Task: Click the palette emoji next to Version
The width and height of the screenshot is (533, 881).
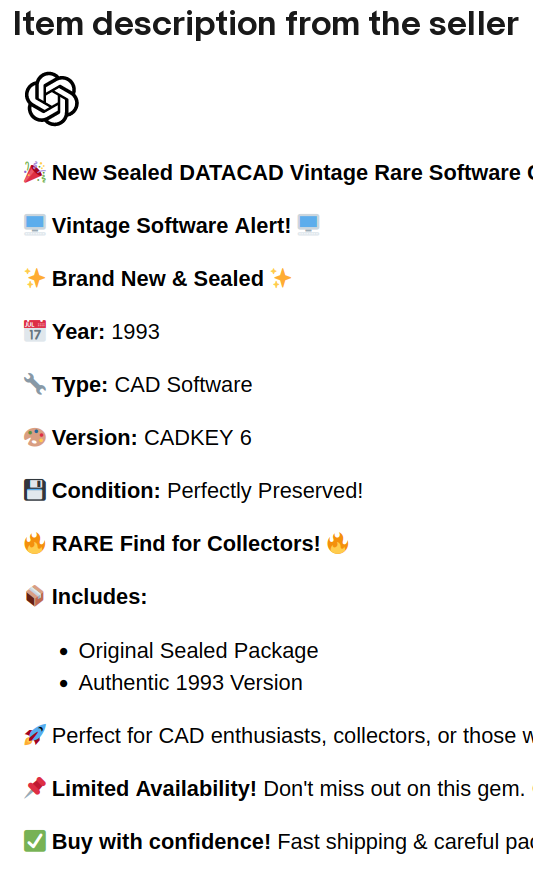Action: point(35,437)
